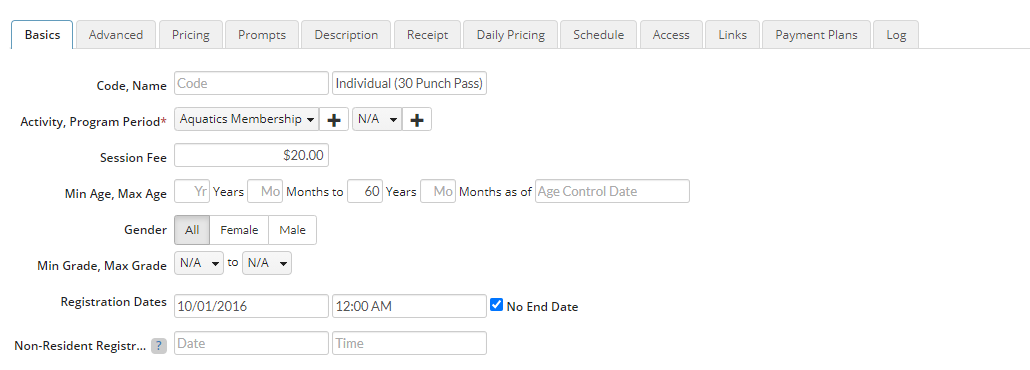Open the Pricing tab

tap(190, 35)
